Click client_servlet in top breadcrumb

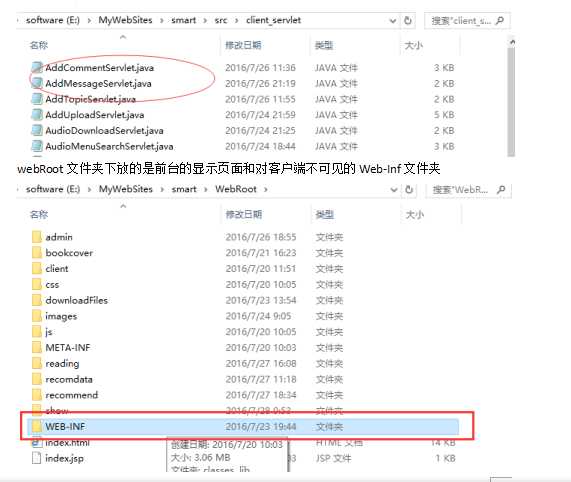pos(273,20)
